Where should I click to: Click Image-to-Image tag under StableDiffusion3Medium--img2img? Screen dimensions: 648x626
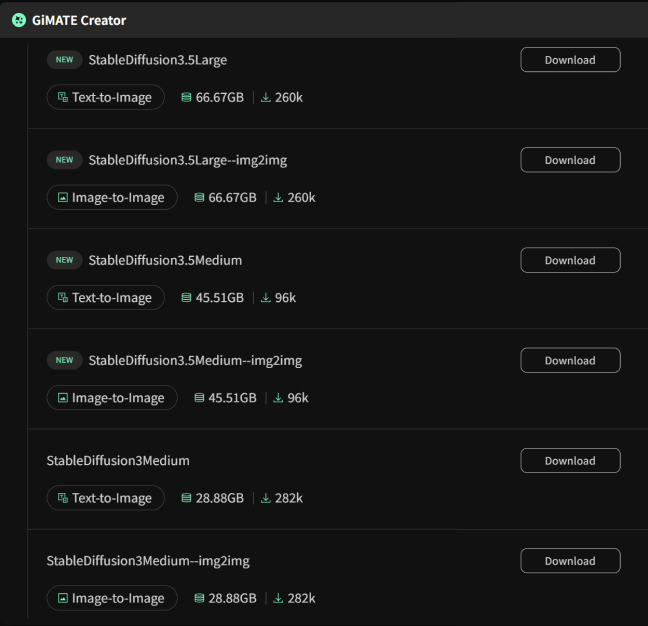pyautogui.click(x=111, y=598)
